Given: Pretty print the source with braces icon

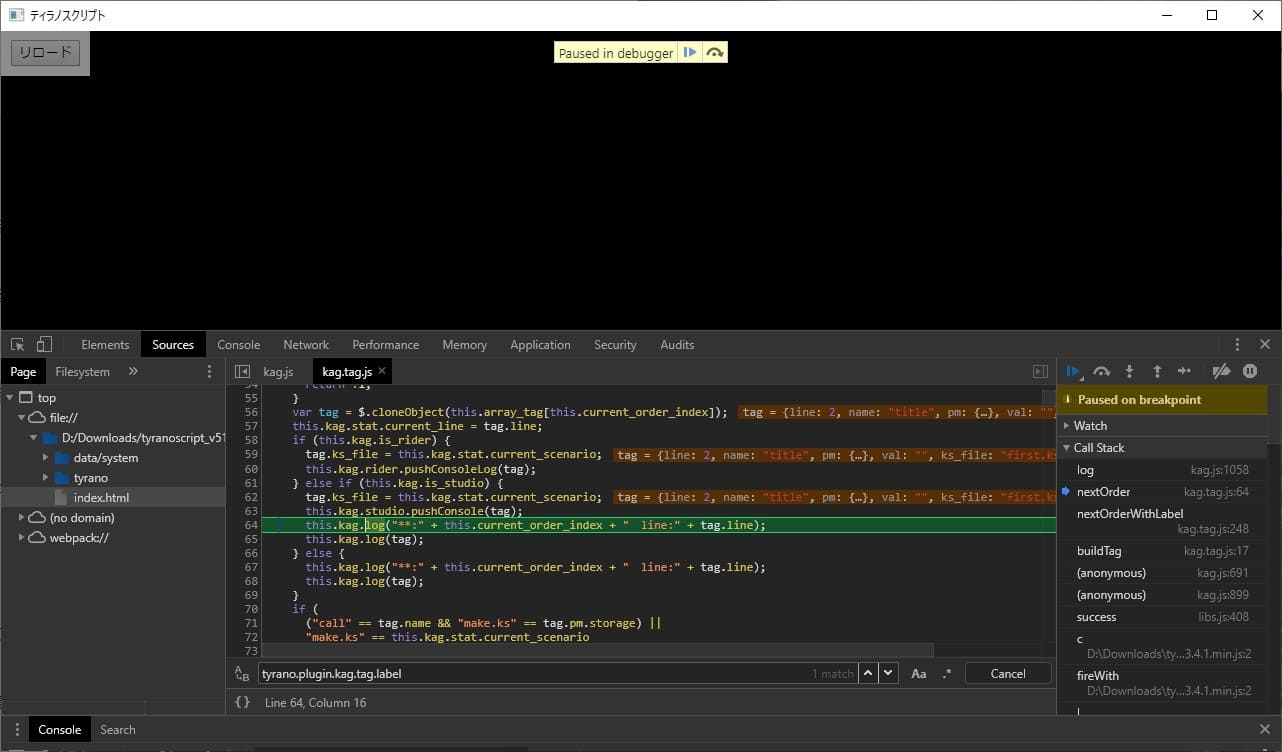Looking at the screenshot, I should 242,703.
